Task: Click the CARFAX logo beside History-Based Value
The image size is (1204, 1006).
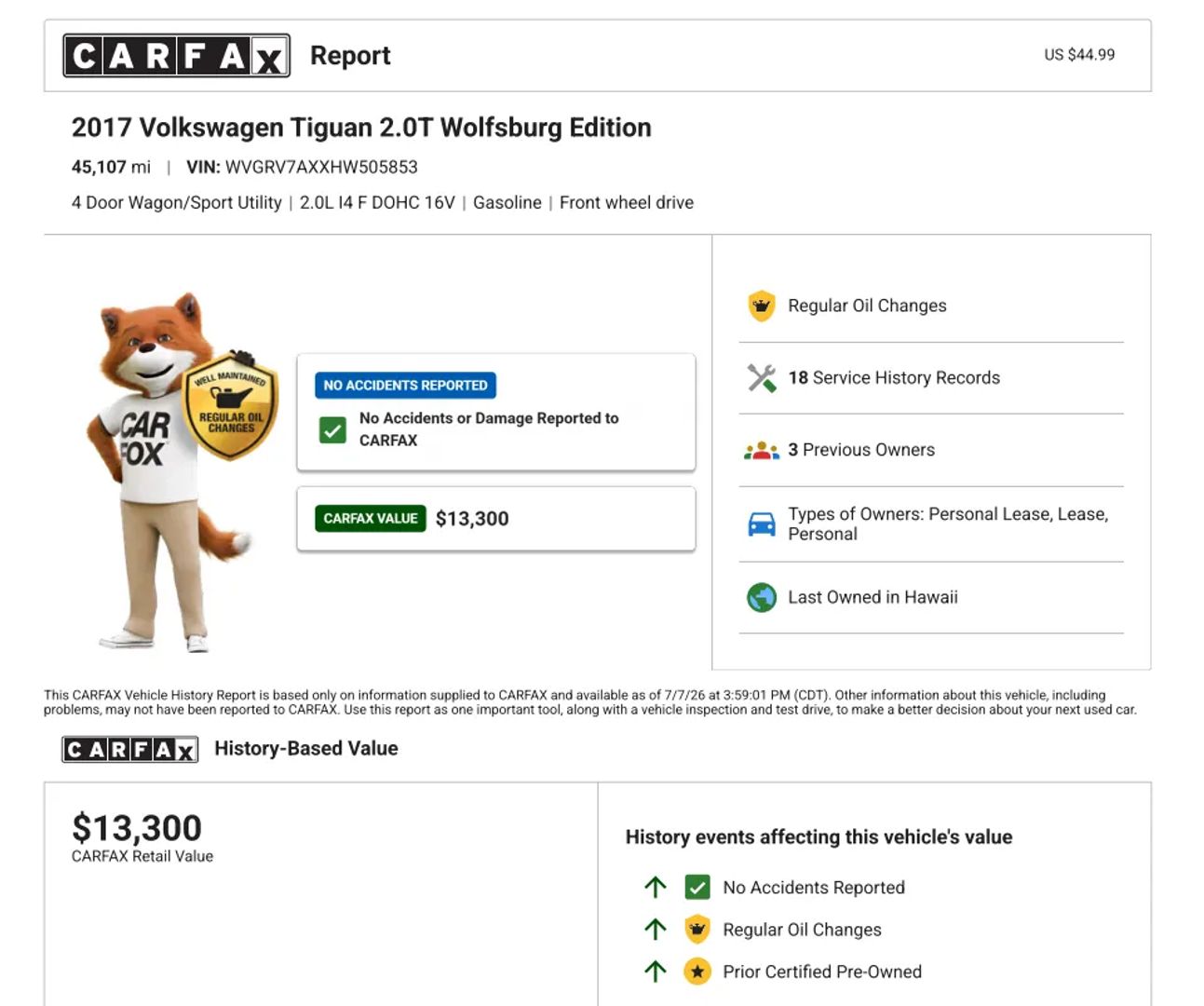Action: point(130,749)
